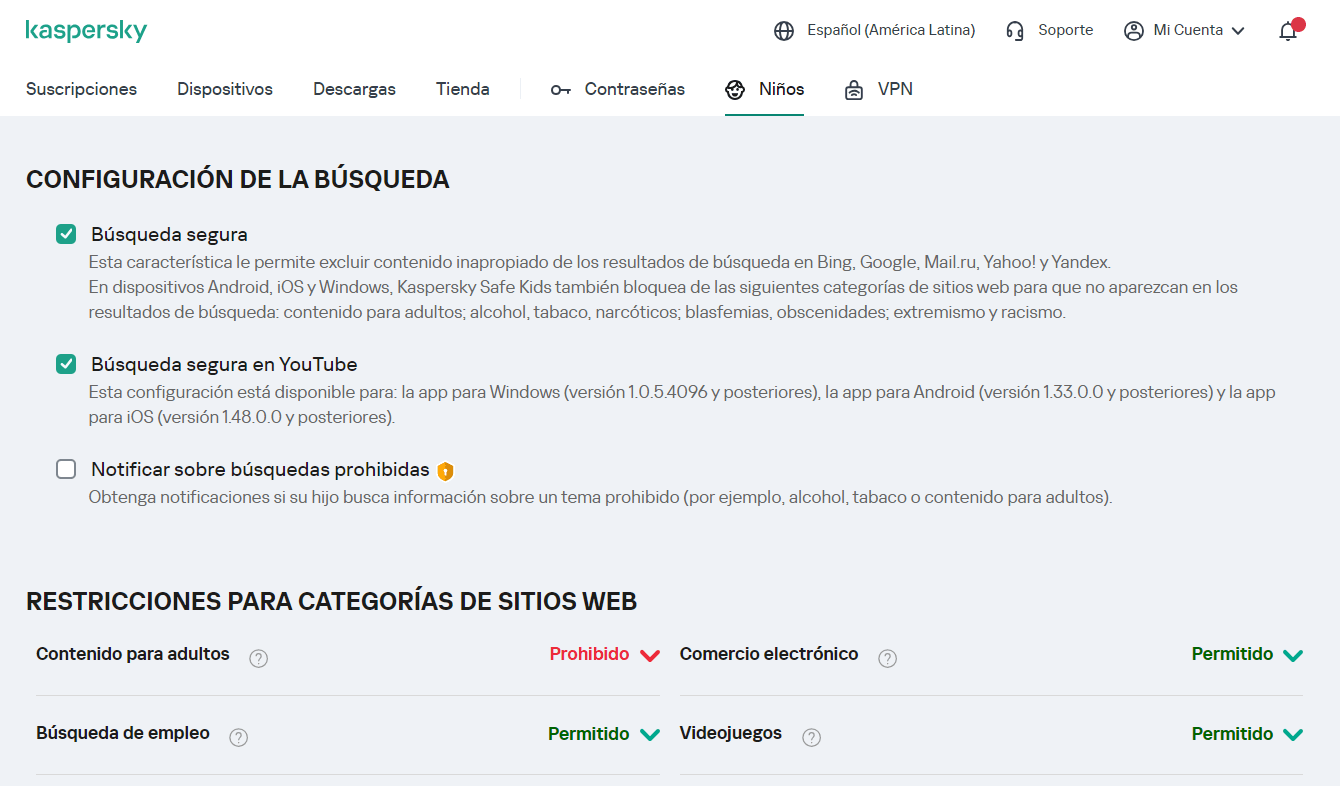Enable Notificar sobre búsquedas prohibidas checkbox

pyautogui.click(x=66, y=469)
